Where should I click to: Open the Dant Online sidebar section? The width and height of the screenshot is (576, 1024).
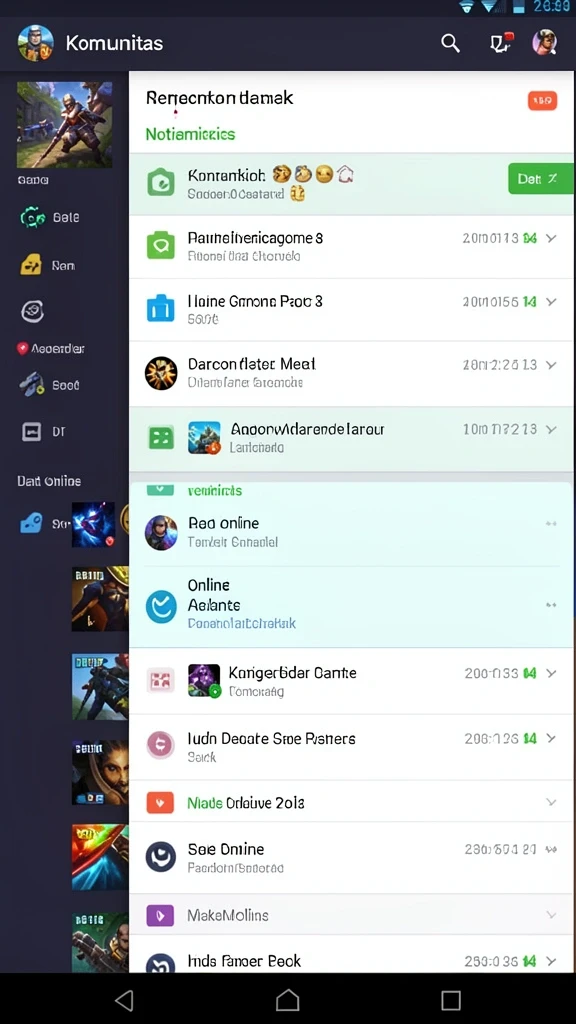coord(49,481)
